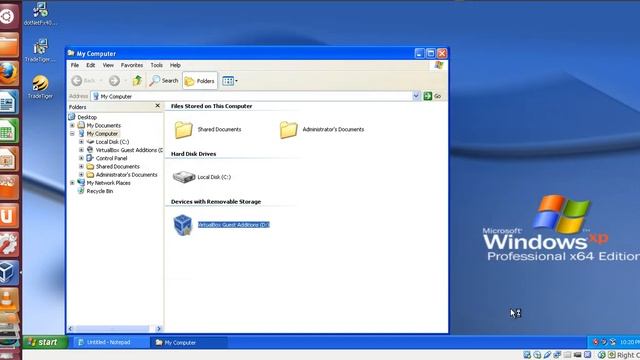Click the red shield tray icon
Image resolution: width=640 pixels, height=360 pixels.
[595, 342]
